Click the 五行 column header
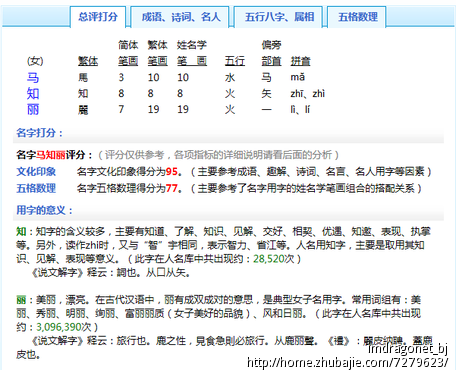The height and width of the screenshot is (370, 456). (x=235, y=61)
